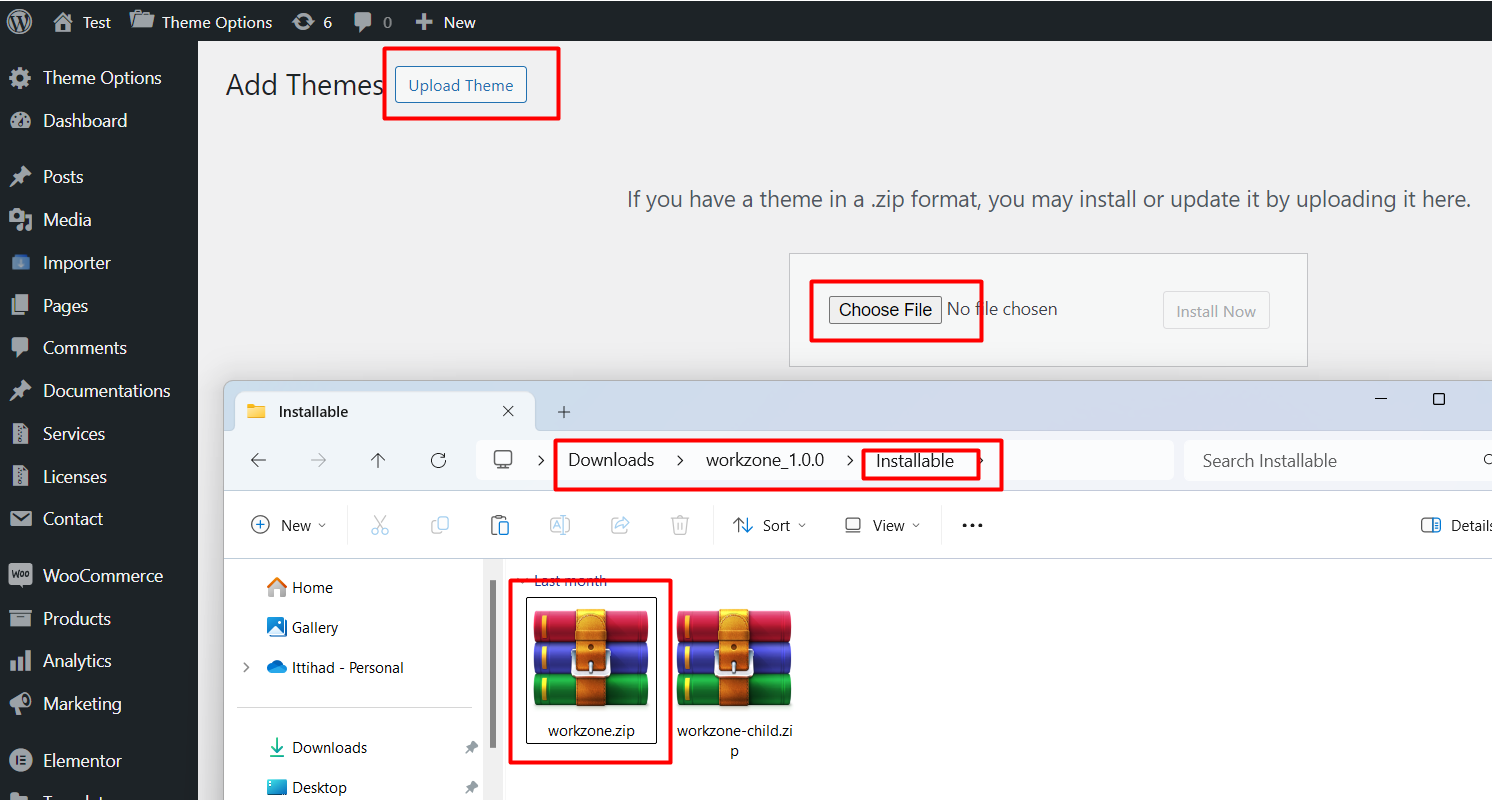Click the Search Installable field
This screenshot has height=800, width=1492.
(1330, 461)
